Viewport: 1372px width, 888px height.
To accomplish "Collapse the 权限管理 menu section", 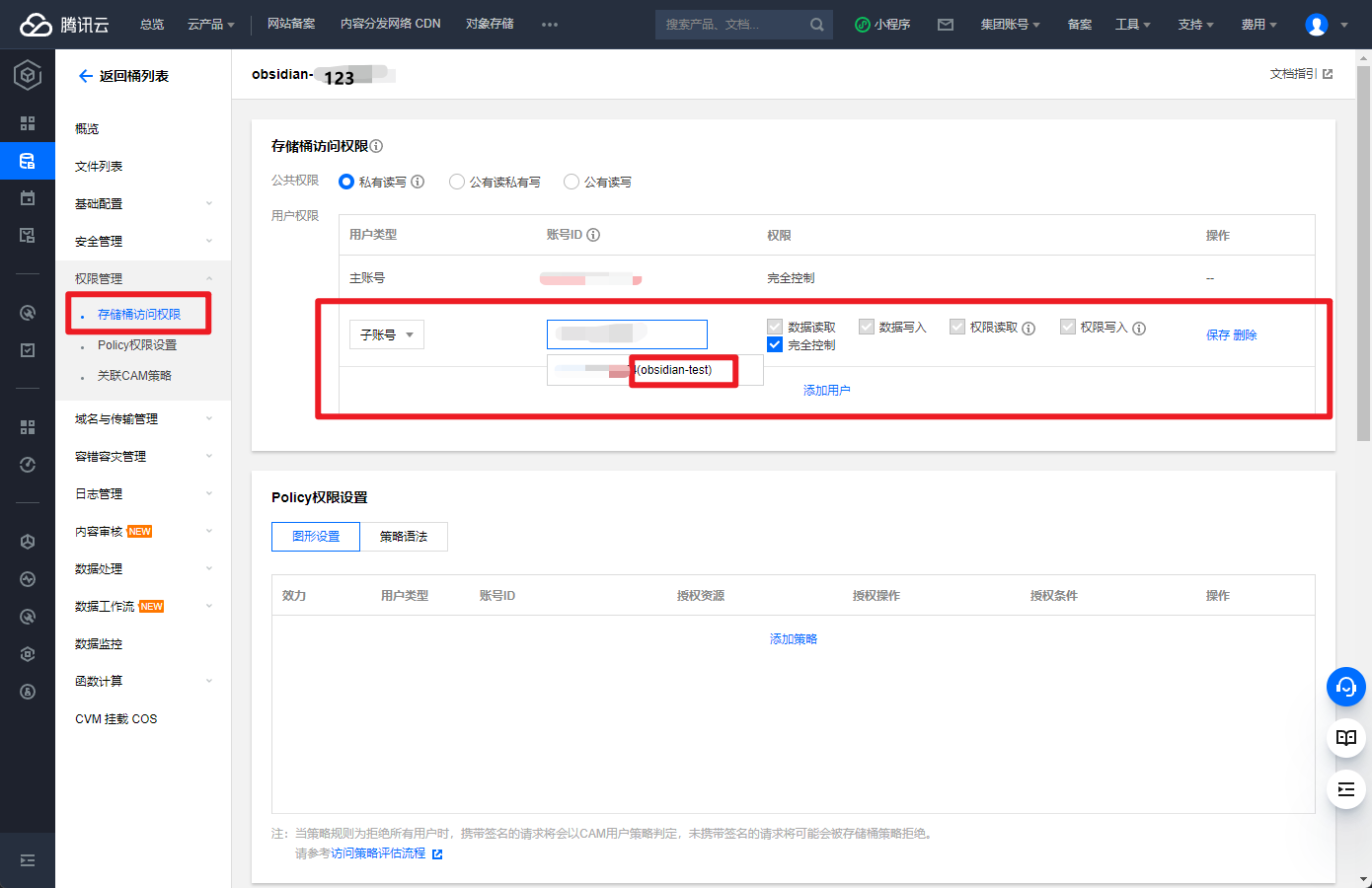I will click(143, 278).
